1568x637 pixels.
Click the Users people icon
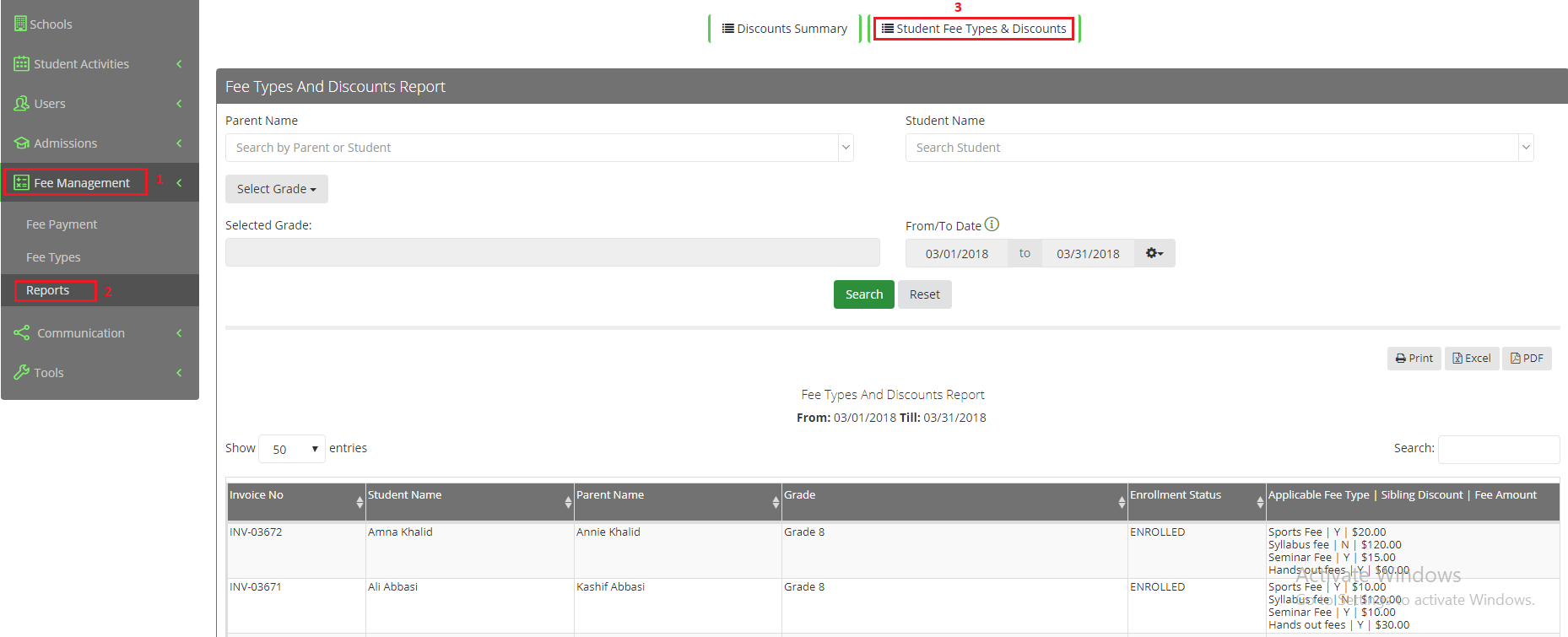tap(21, 103)
